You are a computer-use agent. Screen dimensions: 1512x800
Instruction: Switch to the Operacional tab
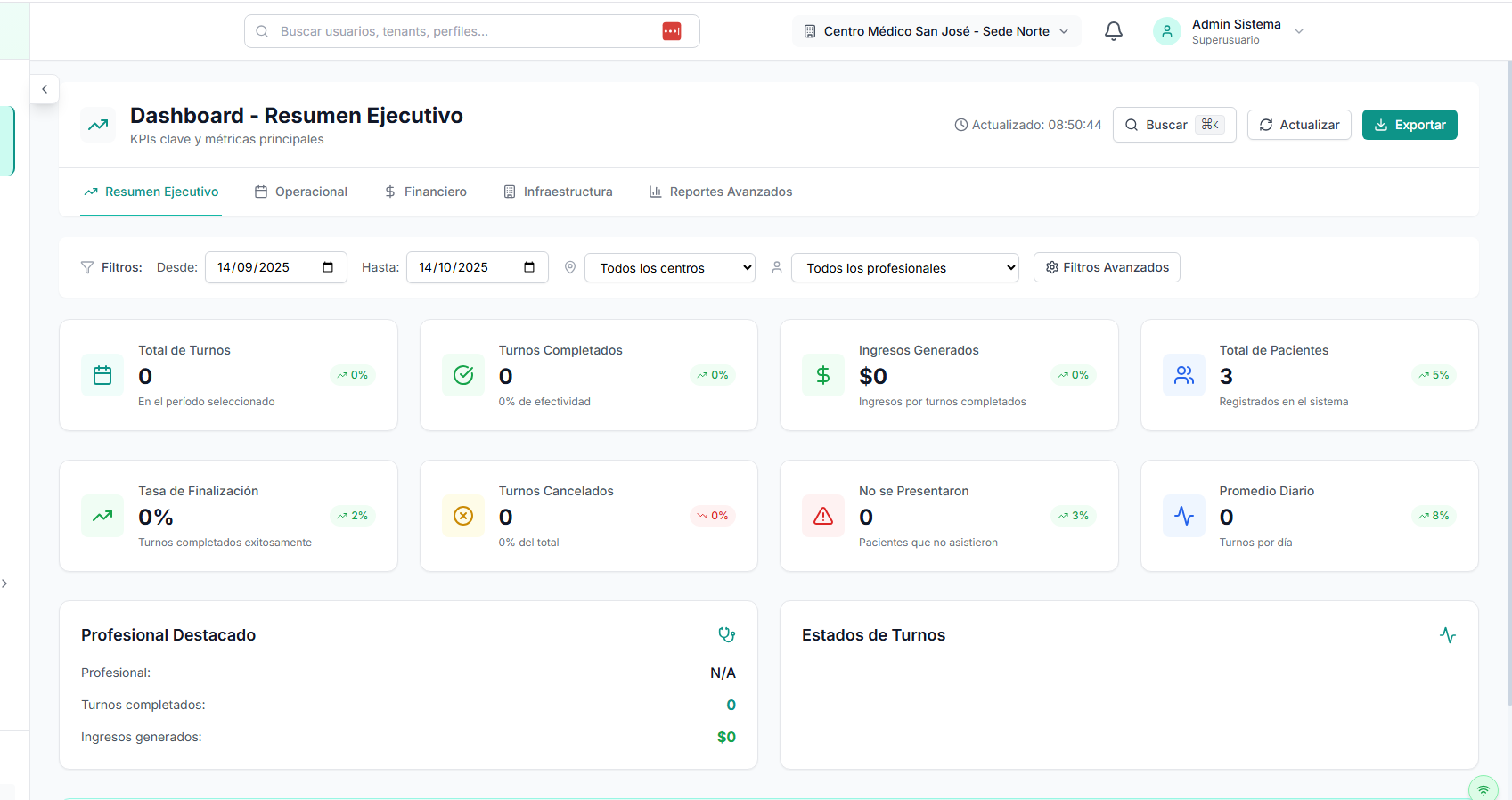tap(301, 192)
